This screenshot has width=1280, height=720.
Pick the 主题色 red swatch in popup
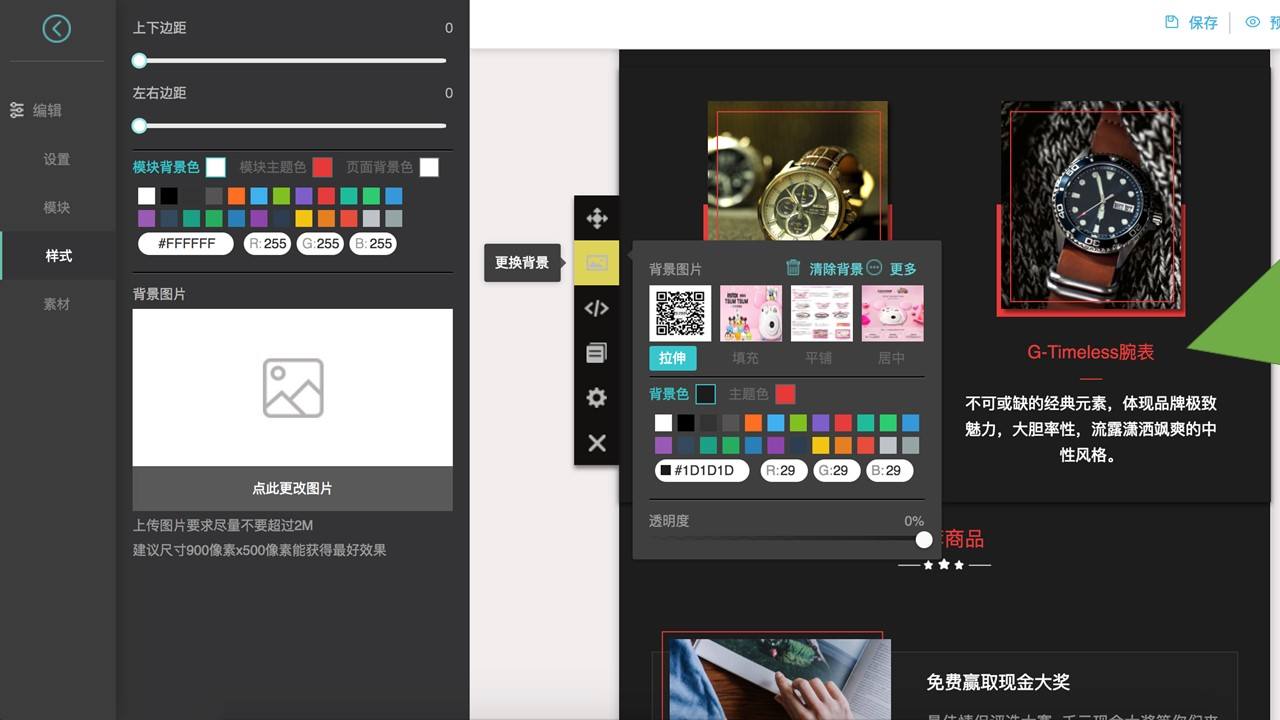785,394
